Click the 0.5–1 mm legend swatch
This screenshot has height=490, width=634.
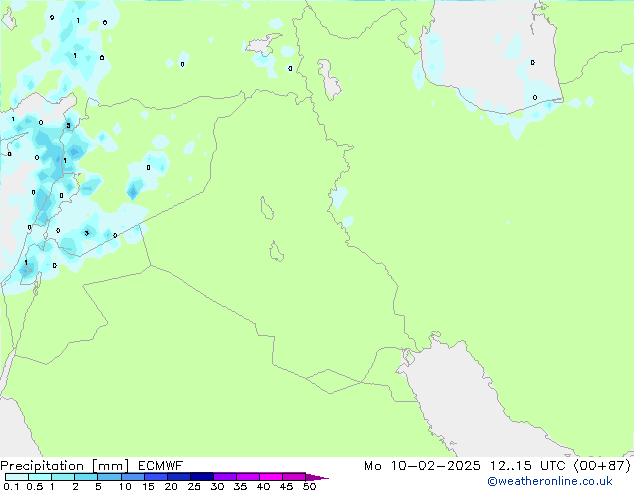[x=40, y=477]
